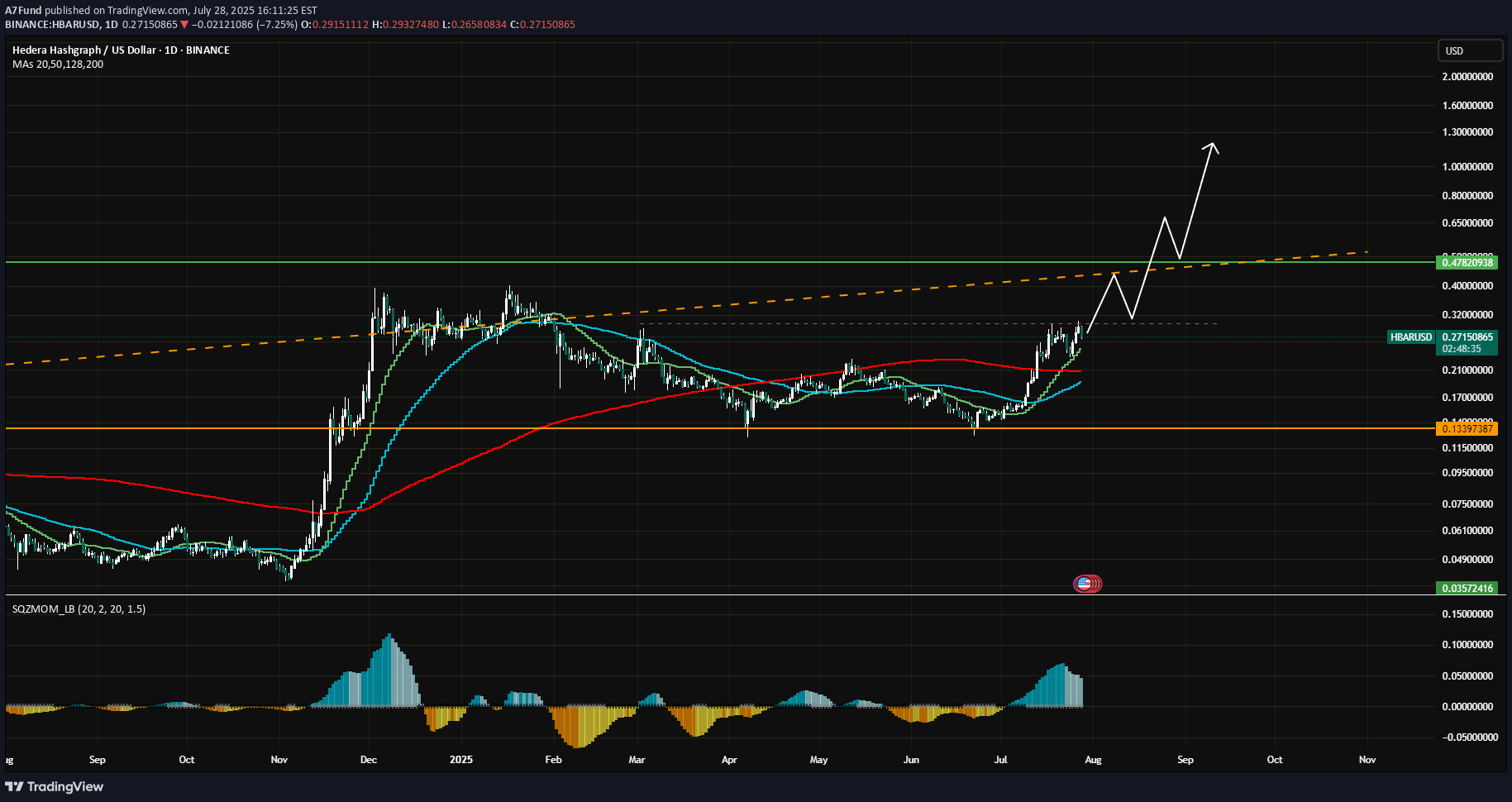Click the 0.06100000 price axis label
The height and width of the screenshot is (802, 1512).
[1467, 530]
